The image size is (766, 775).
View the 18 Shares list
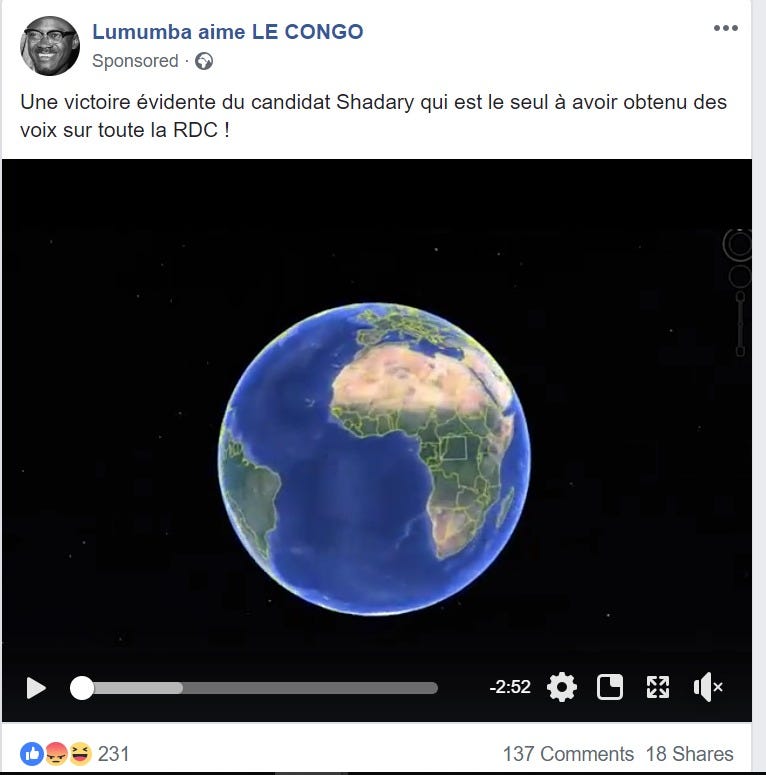click(689, 754)
